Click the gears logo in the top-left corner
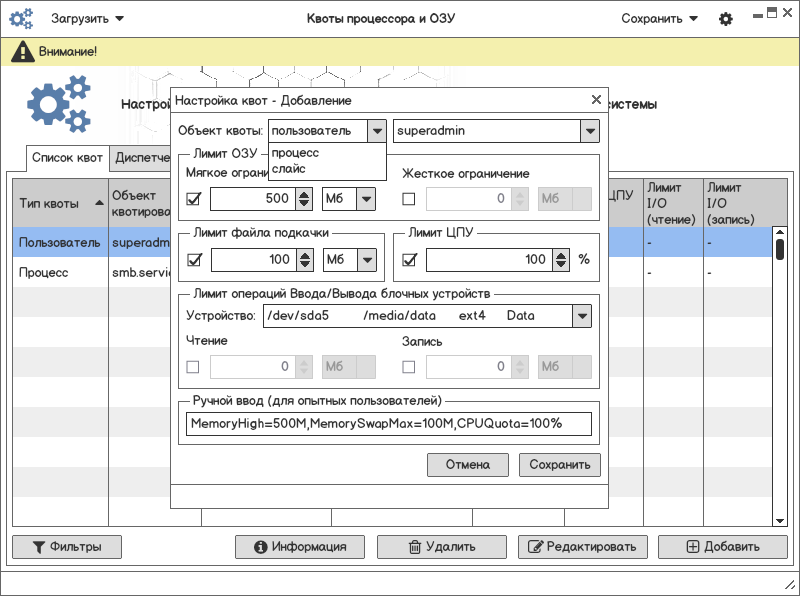Image resolution: width=800 pixels, height=596 pixels. 22,19
